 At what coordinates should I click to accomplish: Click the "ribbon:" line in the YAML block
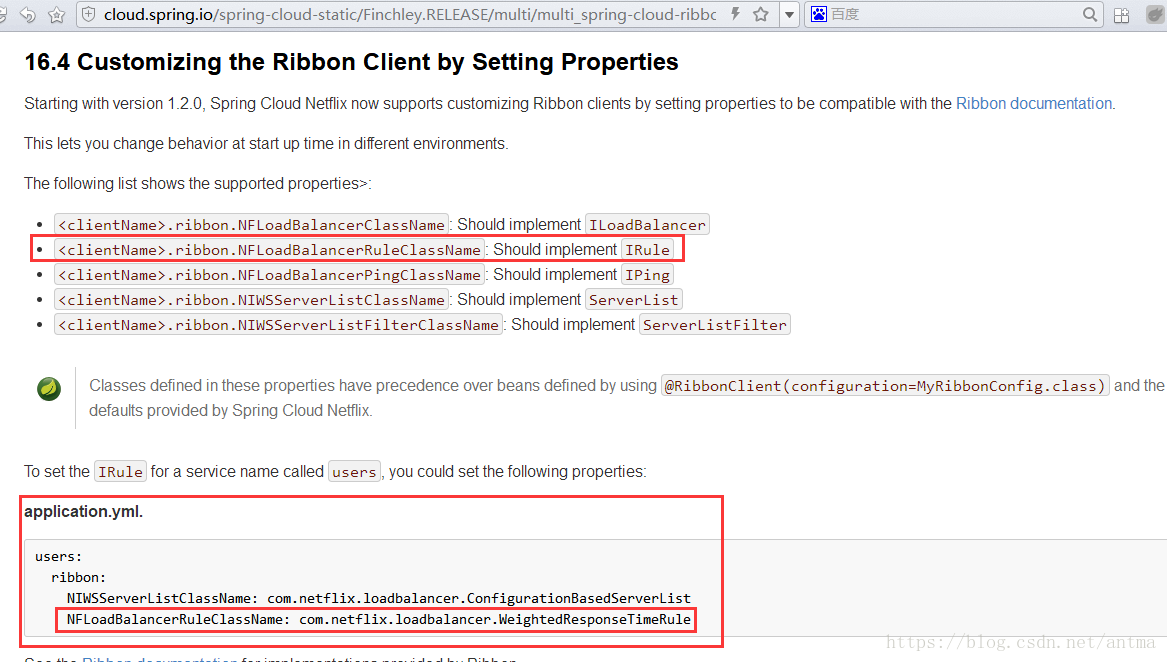[78, 577]
